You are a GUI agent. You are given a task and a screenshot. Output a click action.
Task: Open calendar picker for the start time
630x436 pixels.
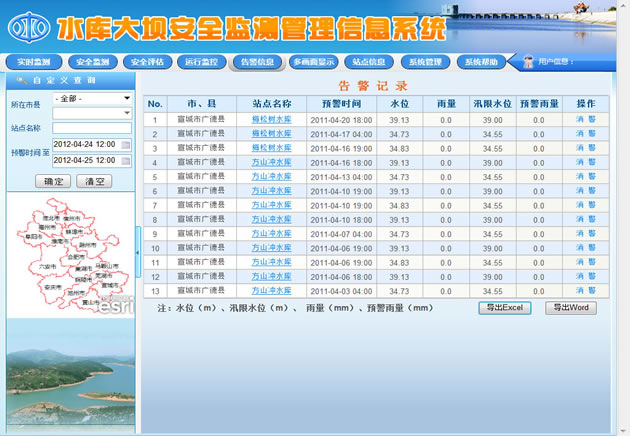pos(126,145)
